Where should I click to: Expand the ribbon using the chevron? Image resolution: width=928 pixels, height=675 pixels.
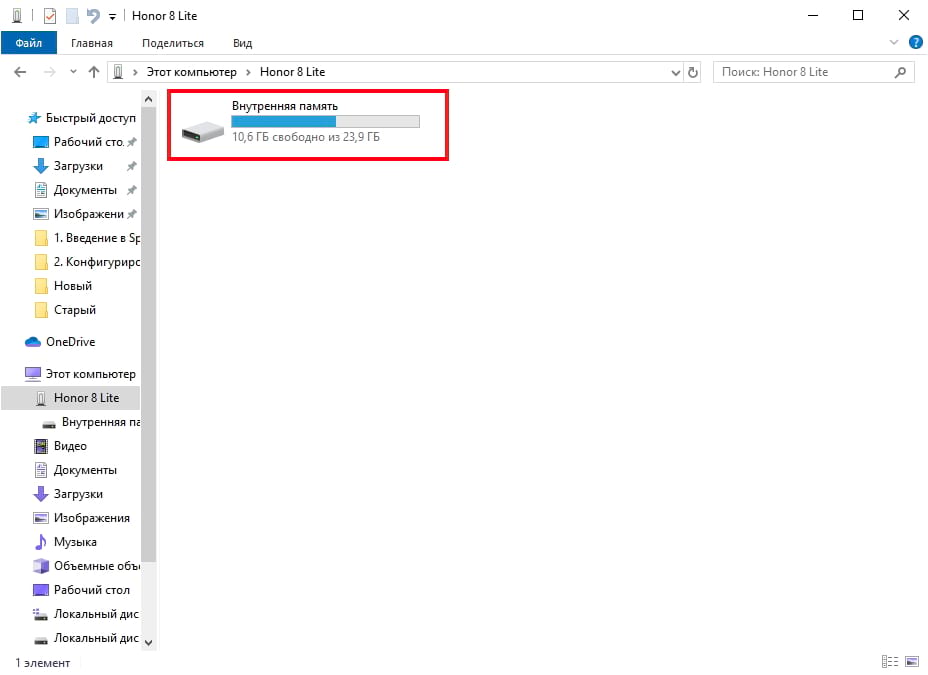(x=894, y=43)
